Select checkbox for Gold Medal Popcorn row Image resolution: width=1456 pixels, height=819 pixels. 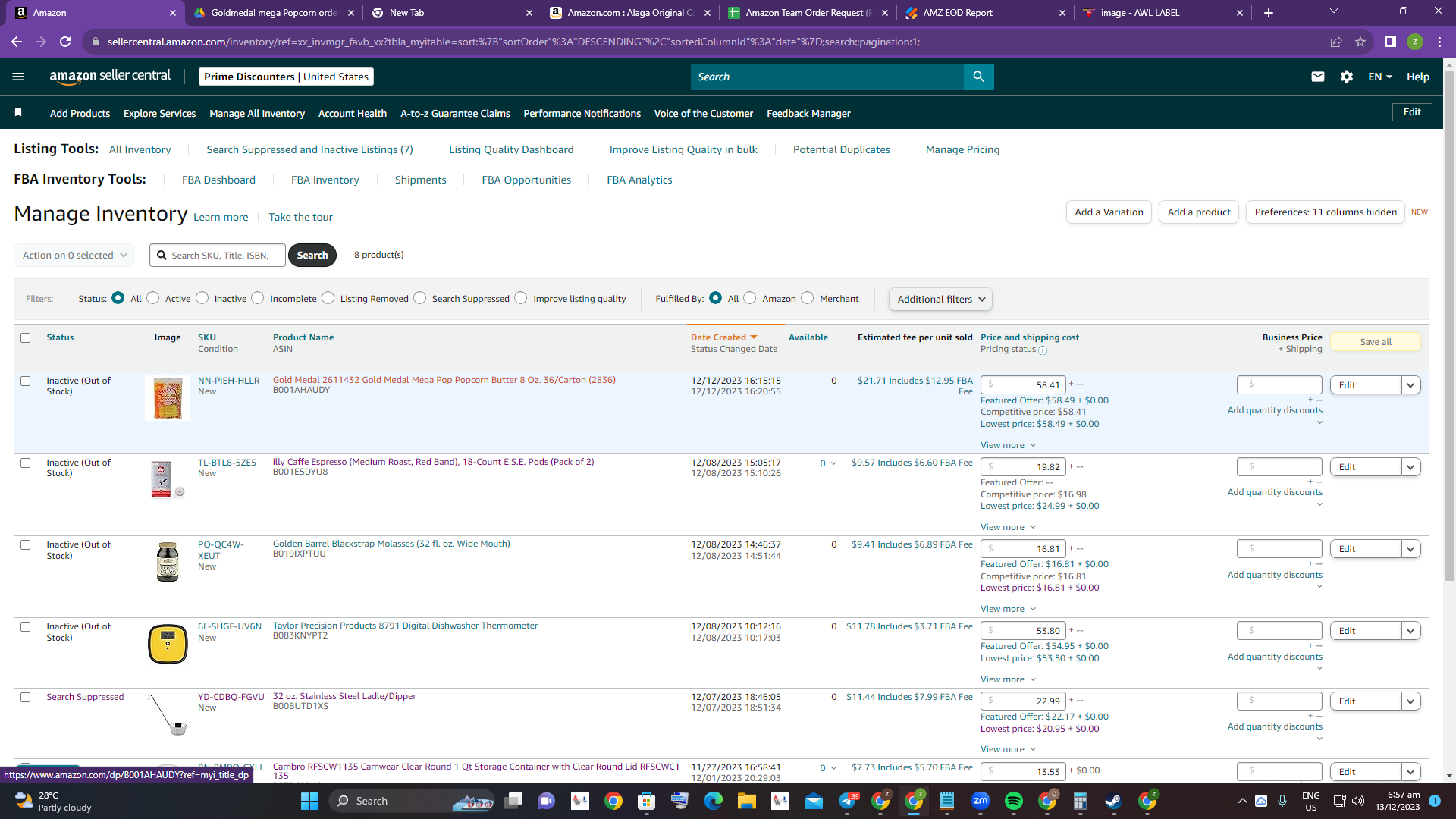click(26, 381)
